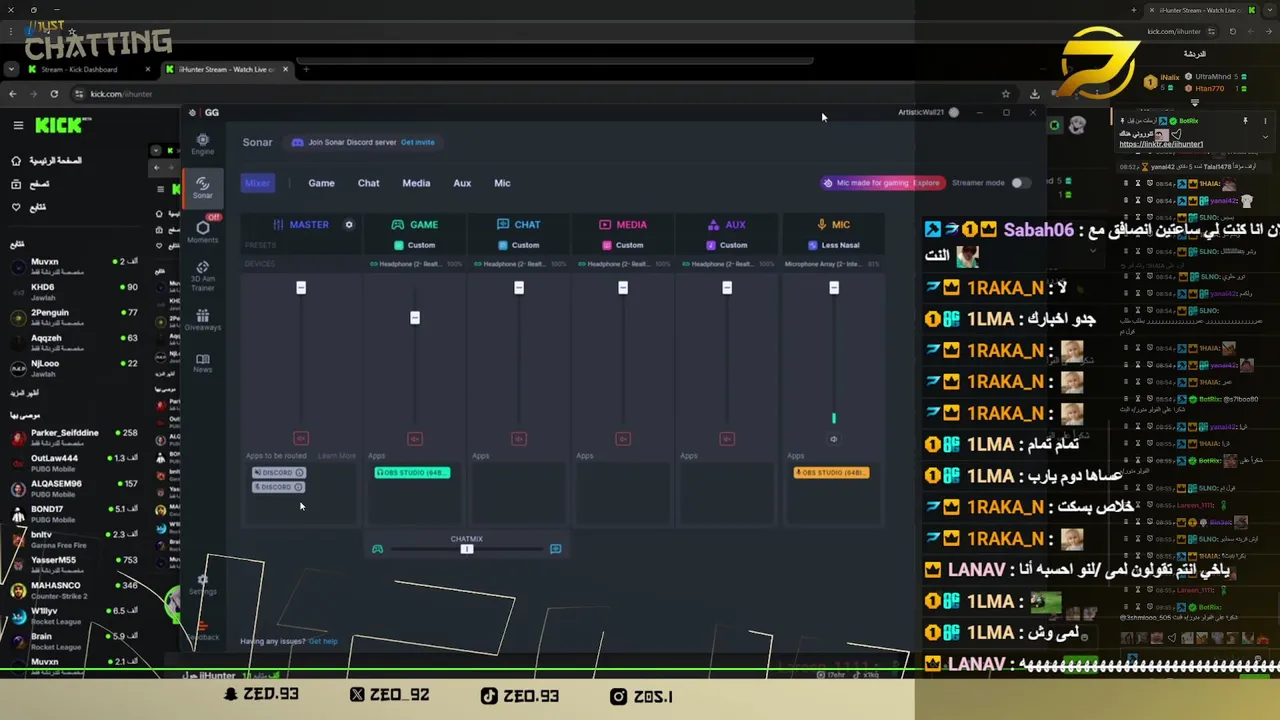Viewport: 1280px width, 720px height.
Task: Open the Chat preset dropdown showing Custom
Action: tap(519, 245)
